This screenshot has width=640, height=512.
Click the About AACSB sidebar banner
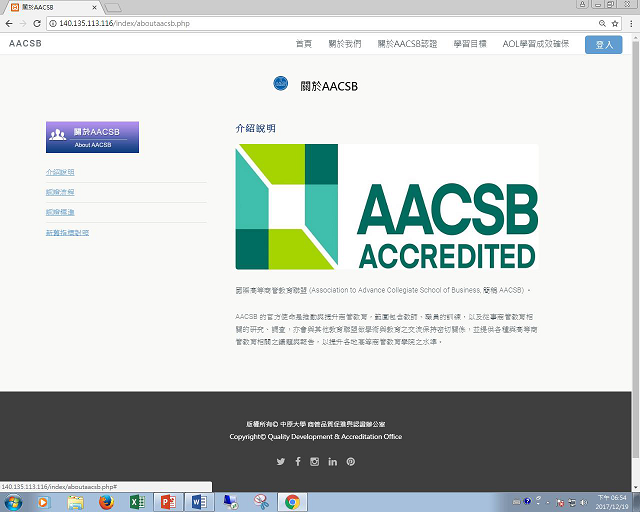[x=92, y=137]
